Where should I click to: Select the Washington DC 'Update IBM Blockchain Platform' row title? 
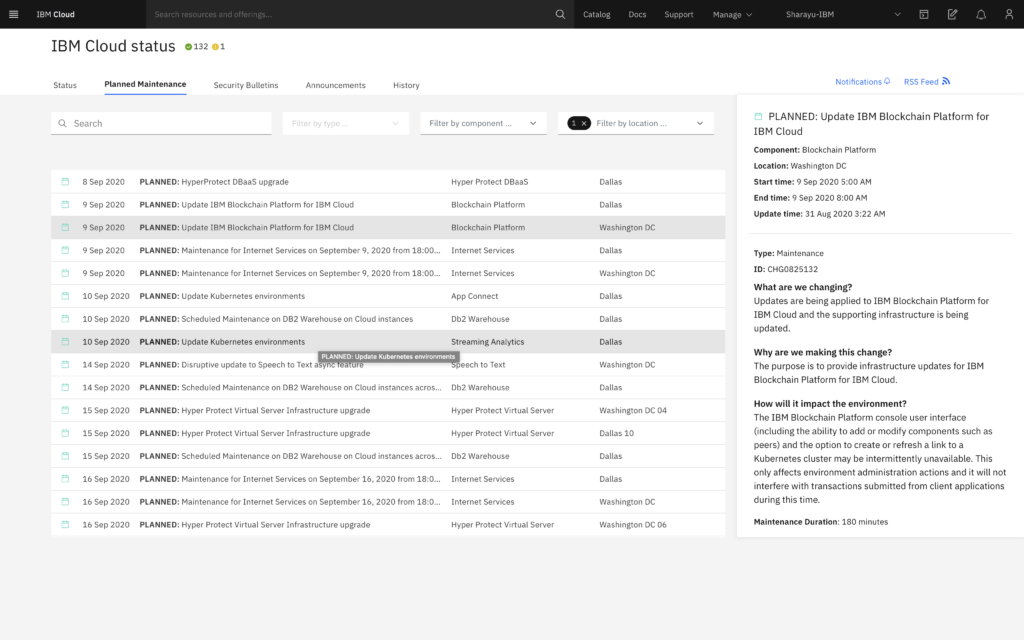247,227
